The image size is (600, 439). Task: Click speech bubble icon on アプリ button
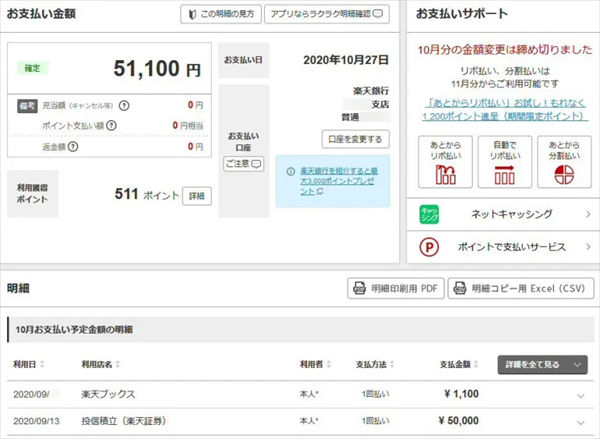click(378, 14)
